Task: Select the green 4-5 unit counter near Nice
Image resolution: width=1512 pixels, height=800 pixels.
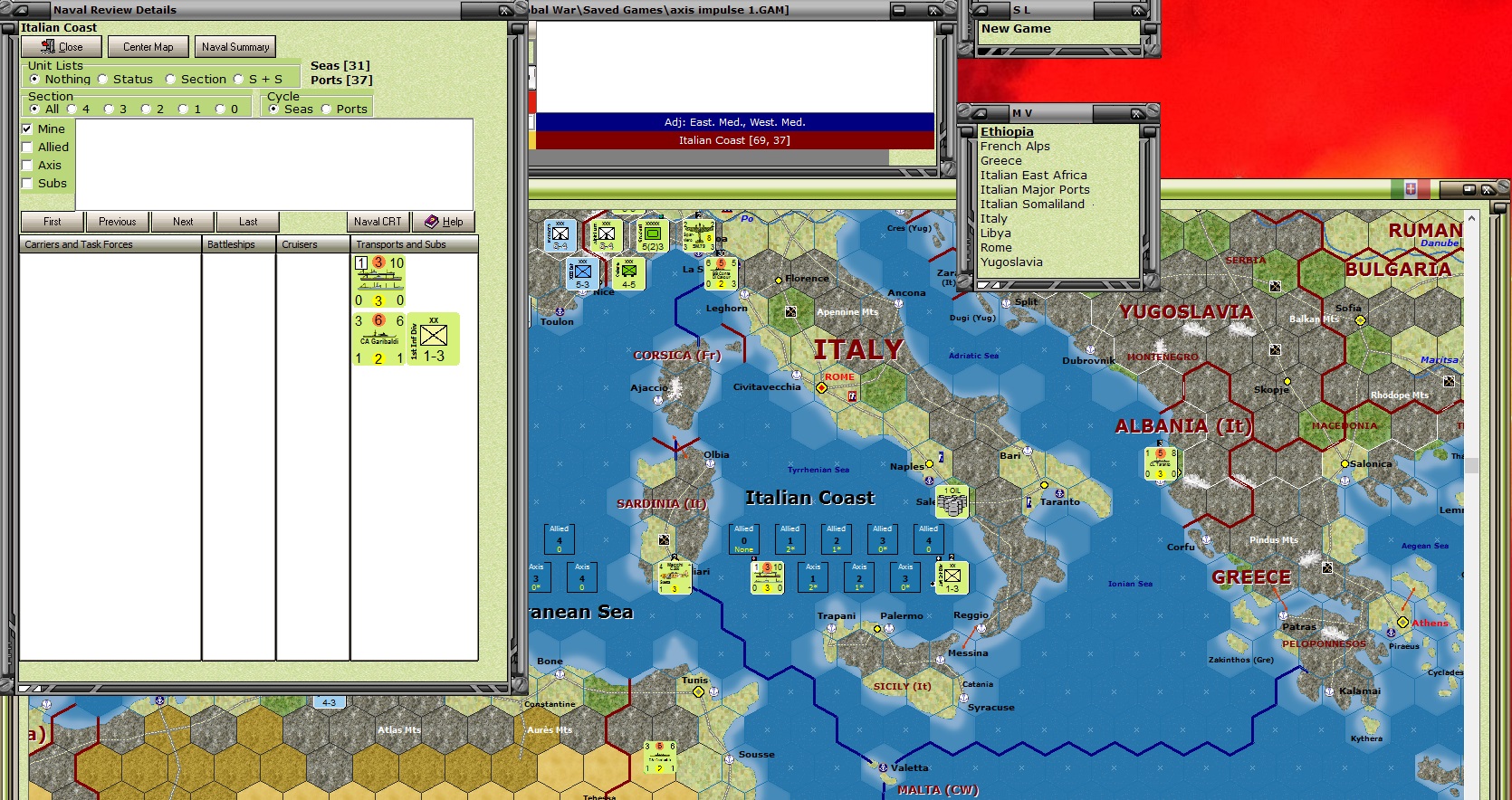Action: coord(628,274)
